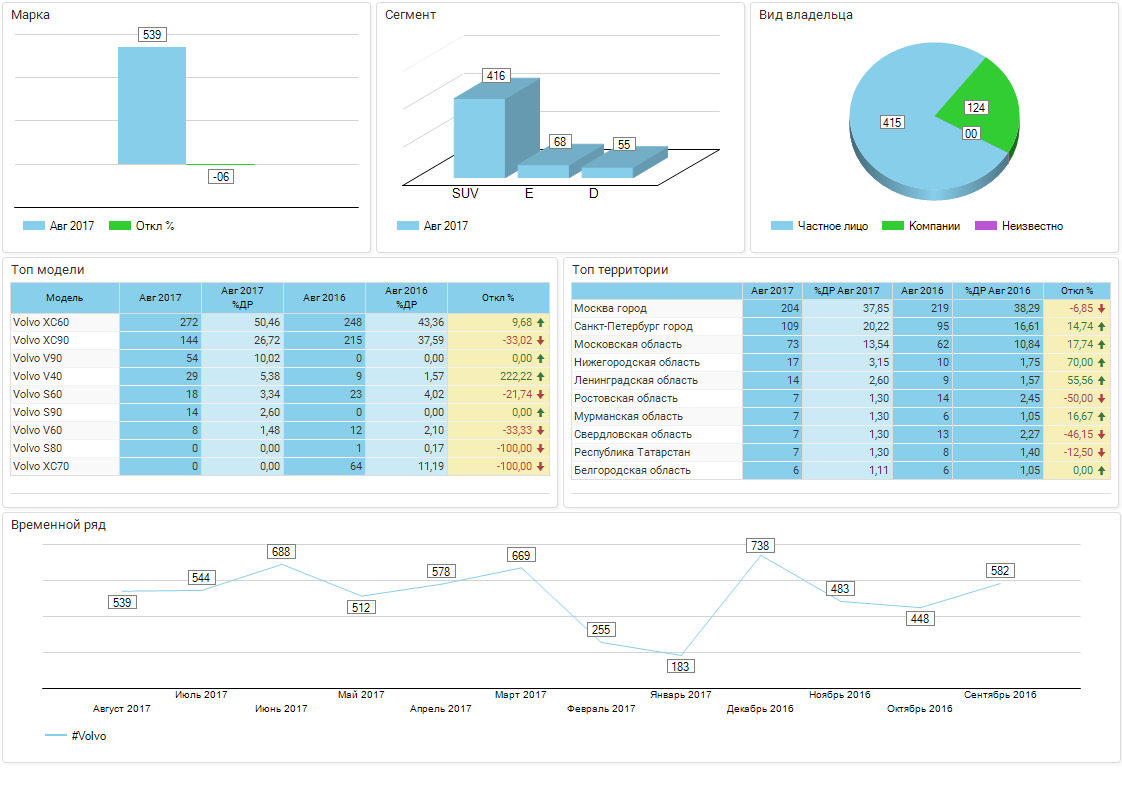Click the 539 blue bar in Марка chart
Screen dimensions: 1122x793
[152, 106]
